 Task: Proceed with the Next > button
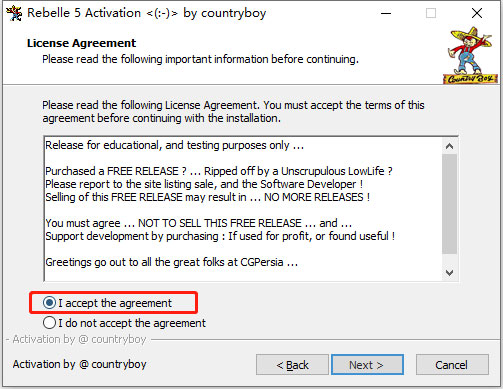367,365
